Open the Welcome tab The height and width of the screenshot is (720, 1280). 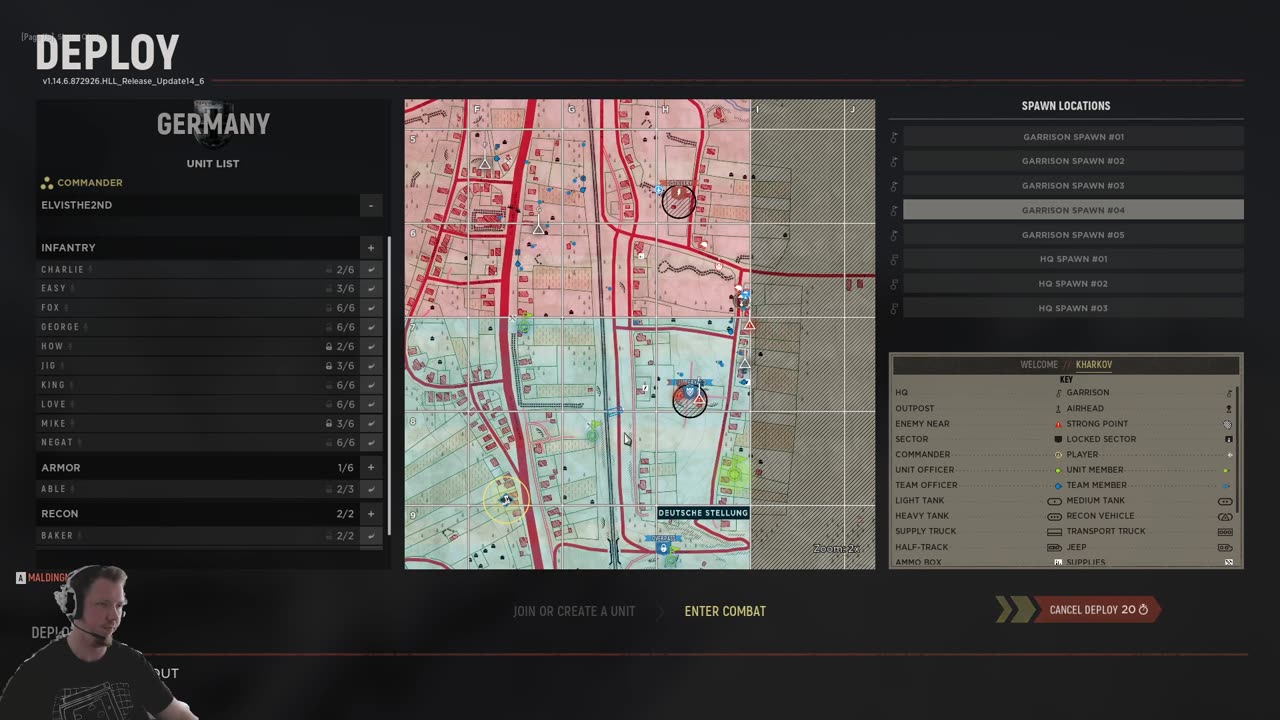pyautogui.click(x=1039, y=365)
